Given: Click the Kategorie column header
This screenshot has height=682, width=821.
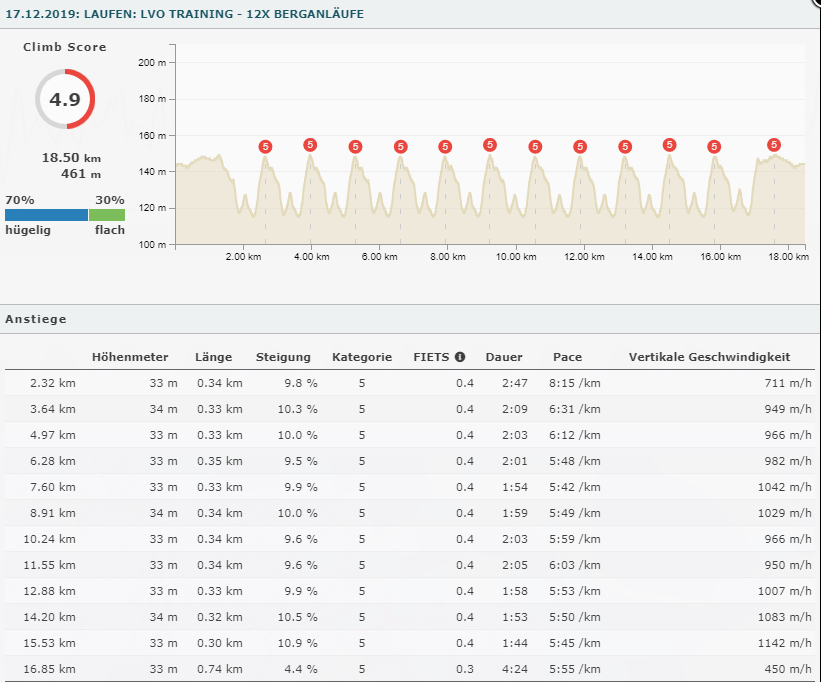Looking at the screenshot, I should click(361, 357).
